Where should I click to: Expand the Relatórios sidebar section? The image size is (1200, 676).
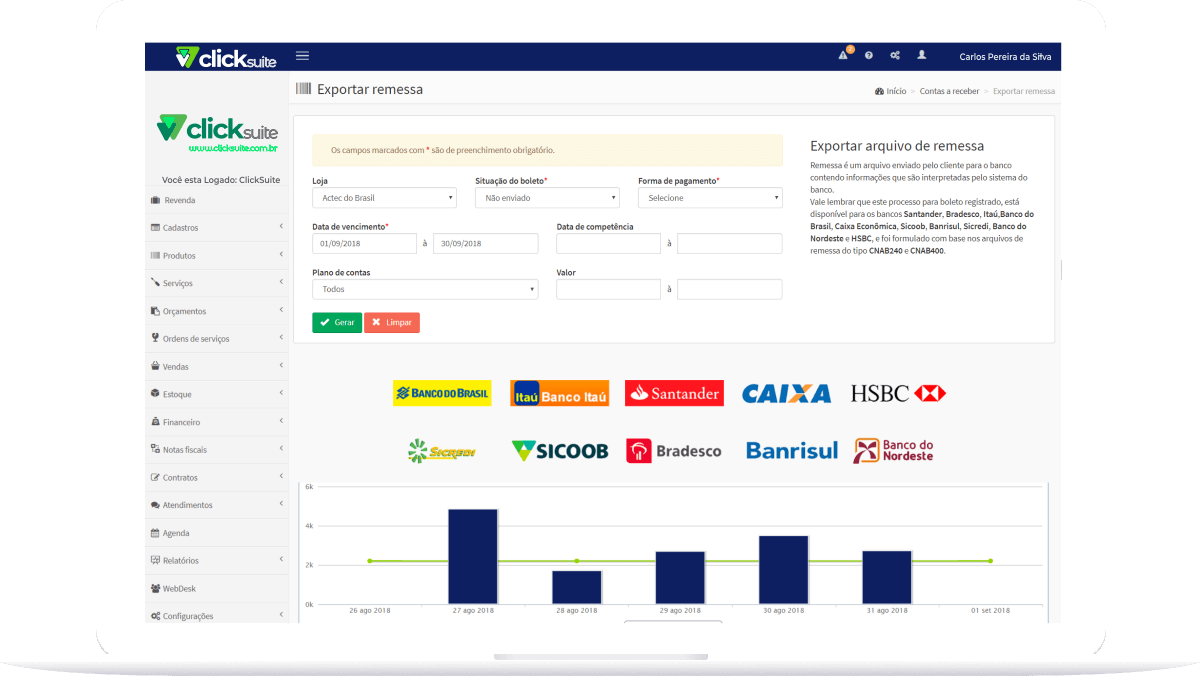pos(217,561)
